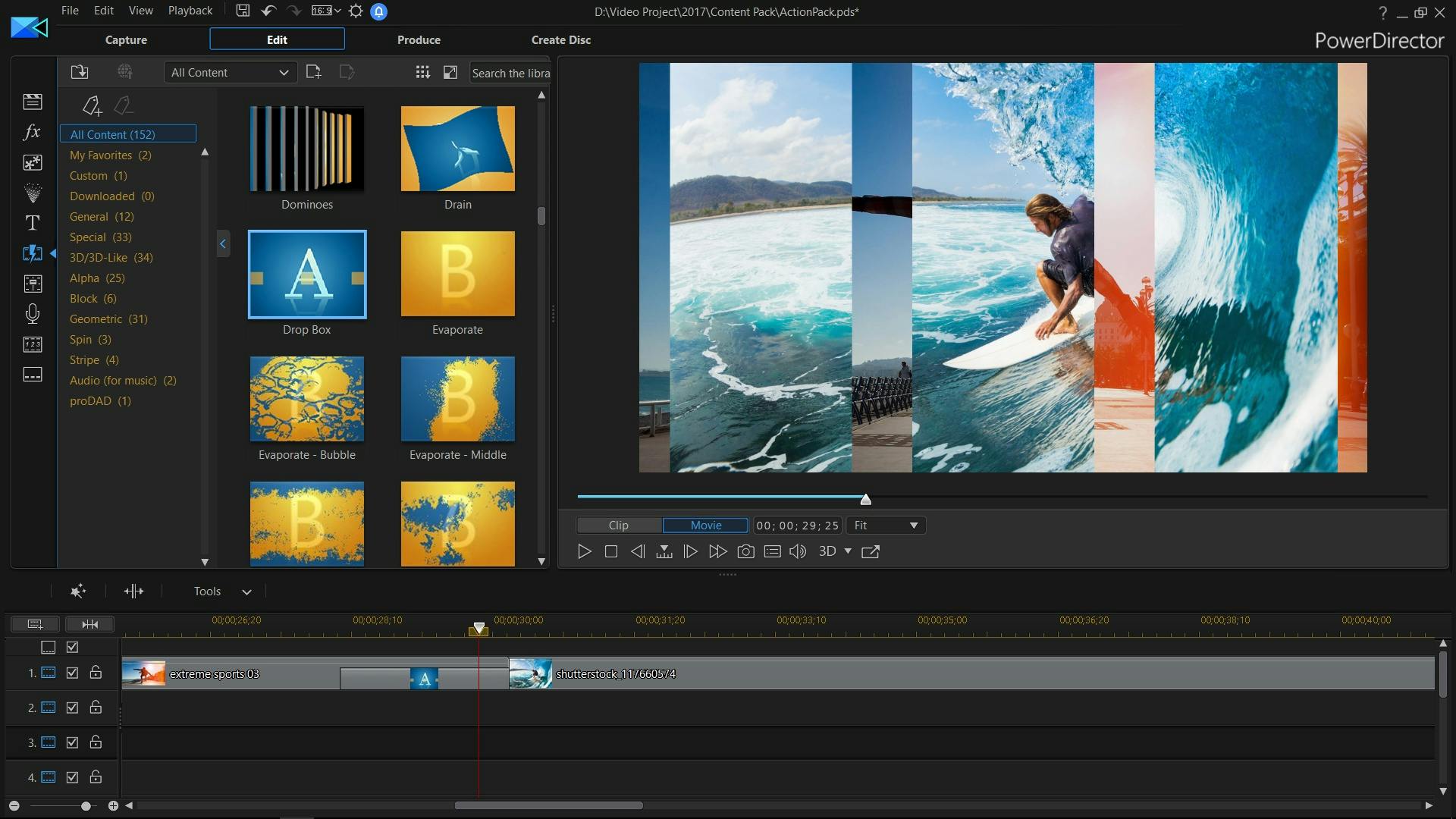Viewport: 1456px width, 819px height.
Task: Open the Media Room icon
Action: pos(33,102)
